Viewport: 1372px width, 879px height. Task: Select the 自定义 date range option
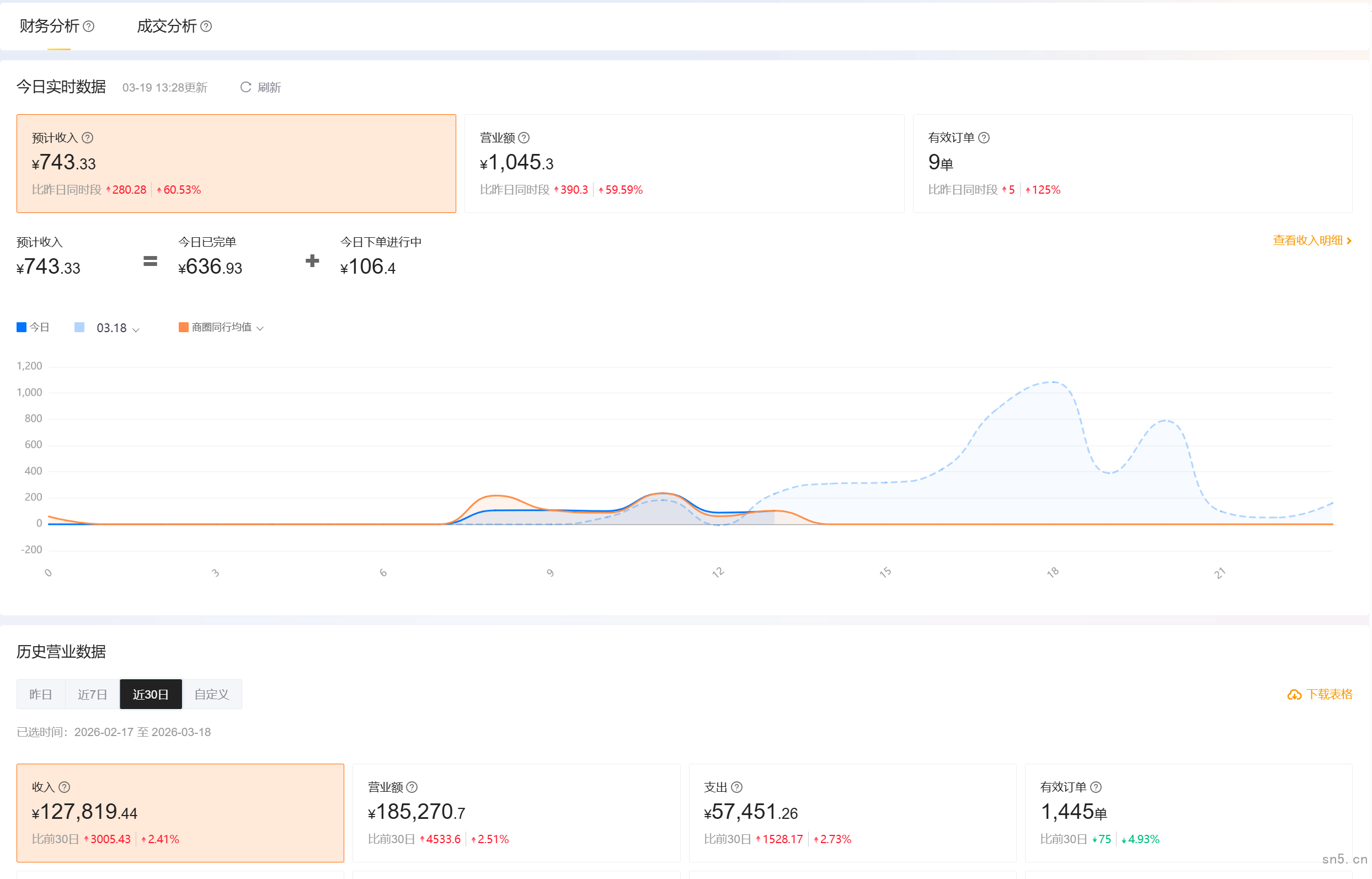212,694
